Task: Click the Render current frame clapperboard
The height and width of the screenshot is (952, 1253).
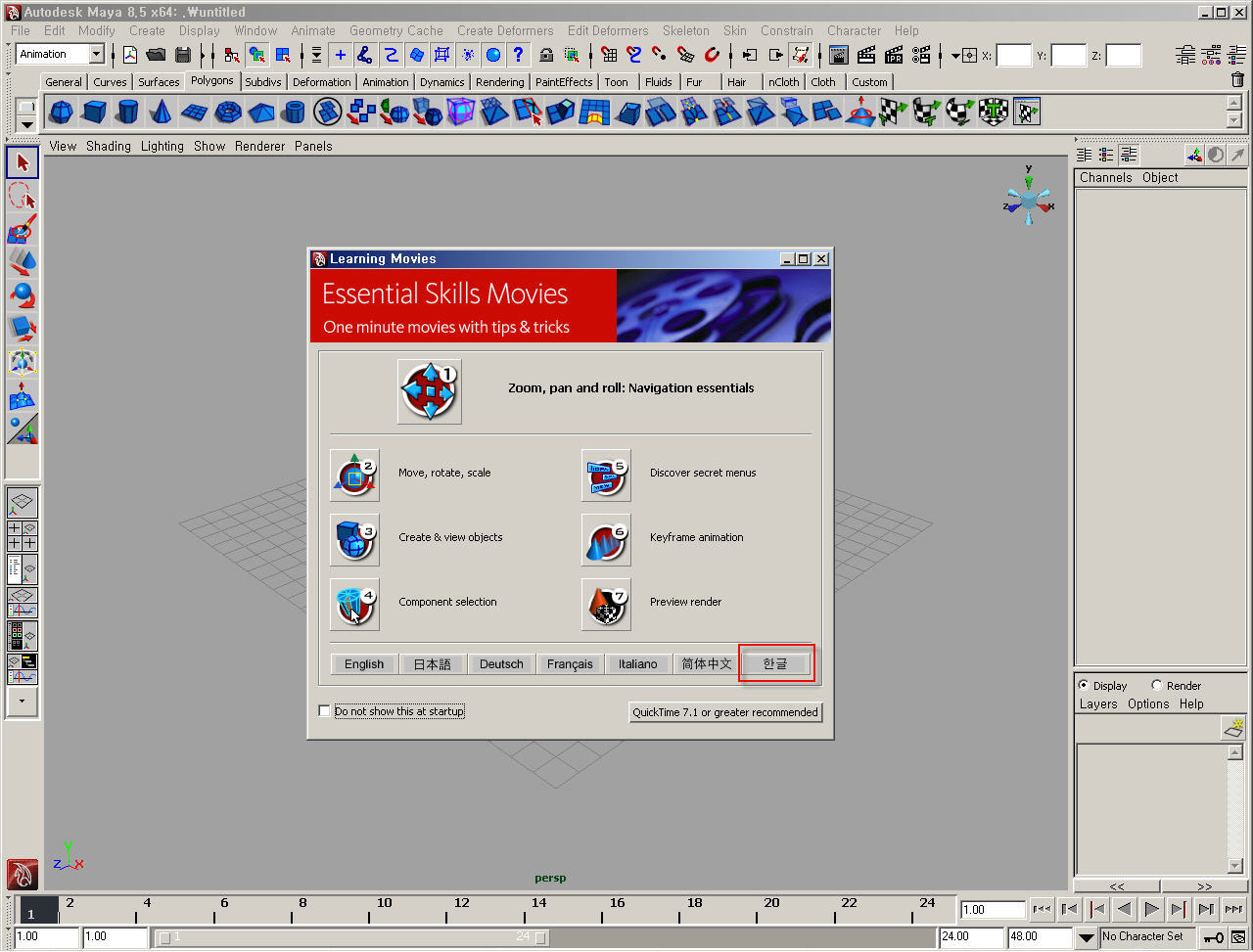Action: 866,55
